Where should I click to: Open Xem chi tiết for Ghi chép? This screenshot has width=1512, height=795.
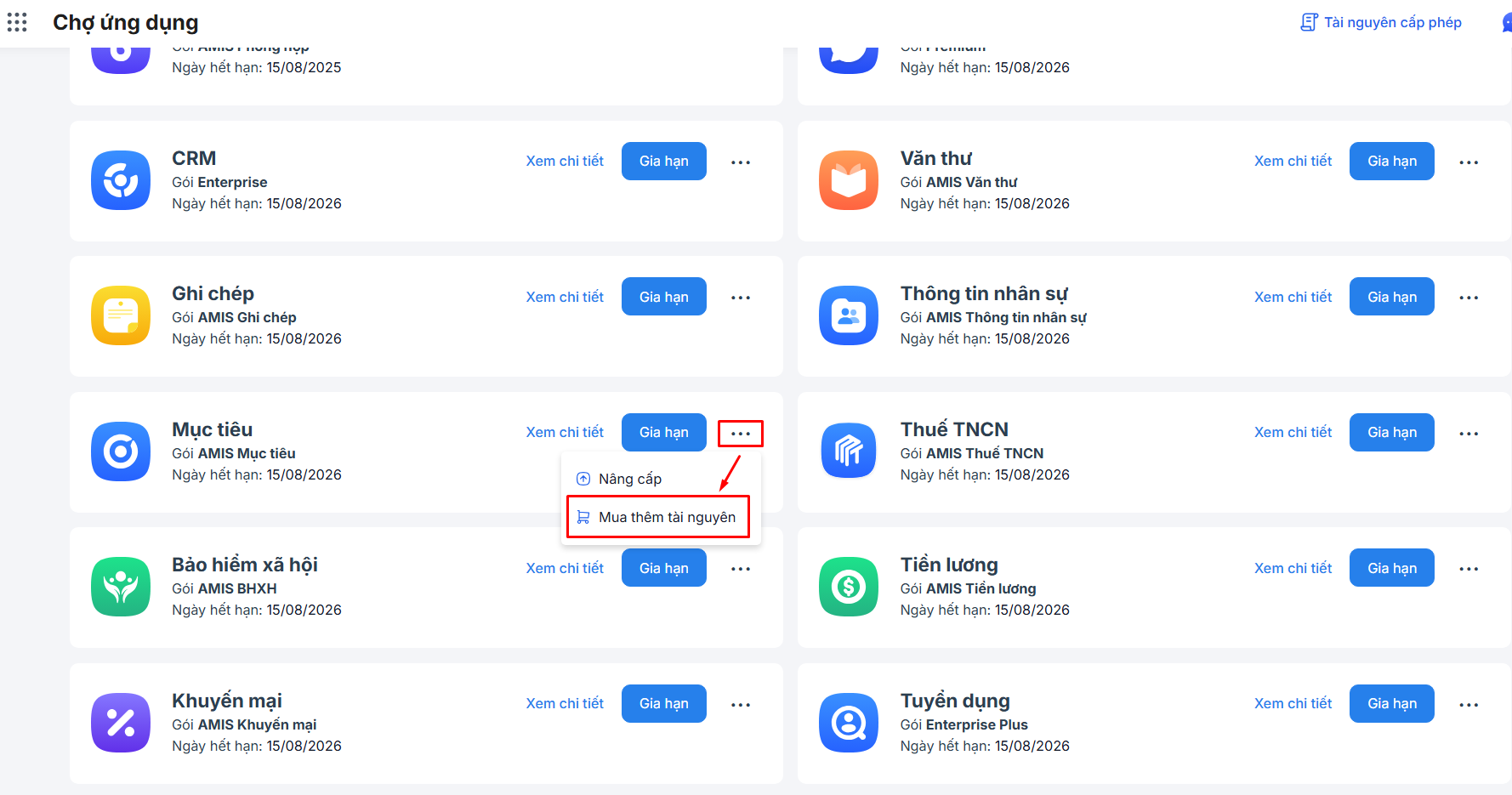pos(565,297)
